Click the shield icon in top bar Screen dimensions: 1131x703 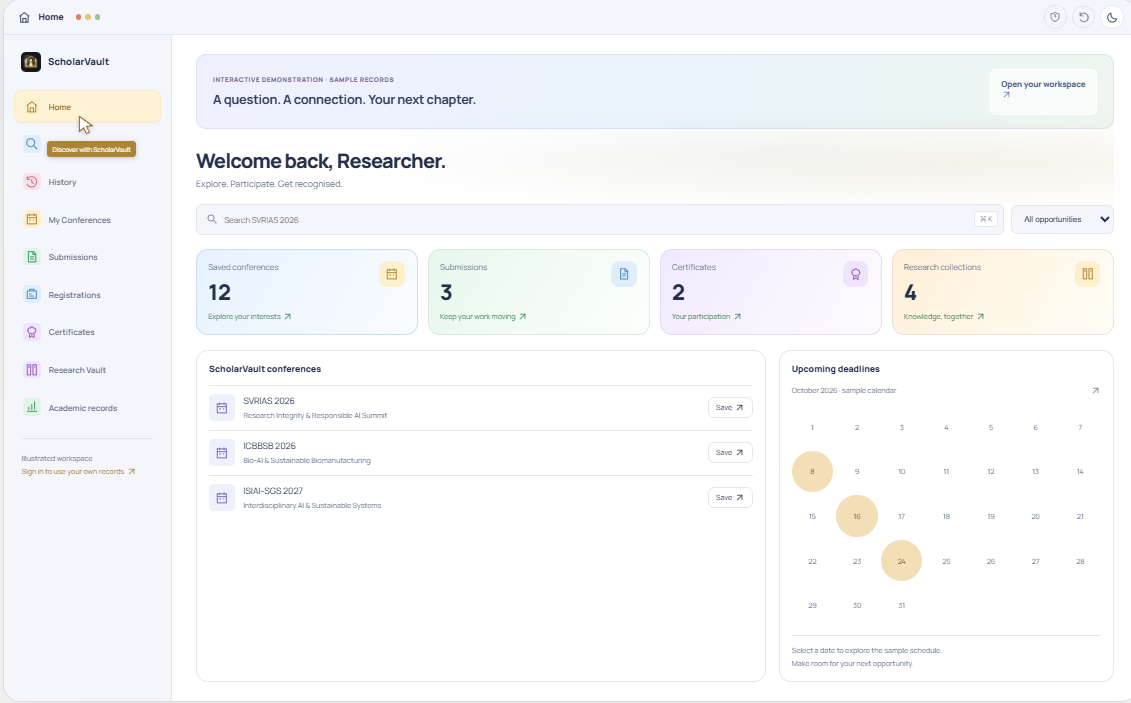(1055, 17)
